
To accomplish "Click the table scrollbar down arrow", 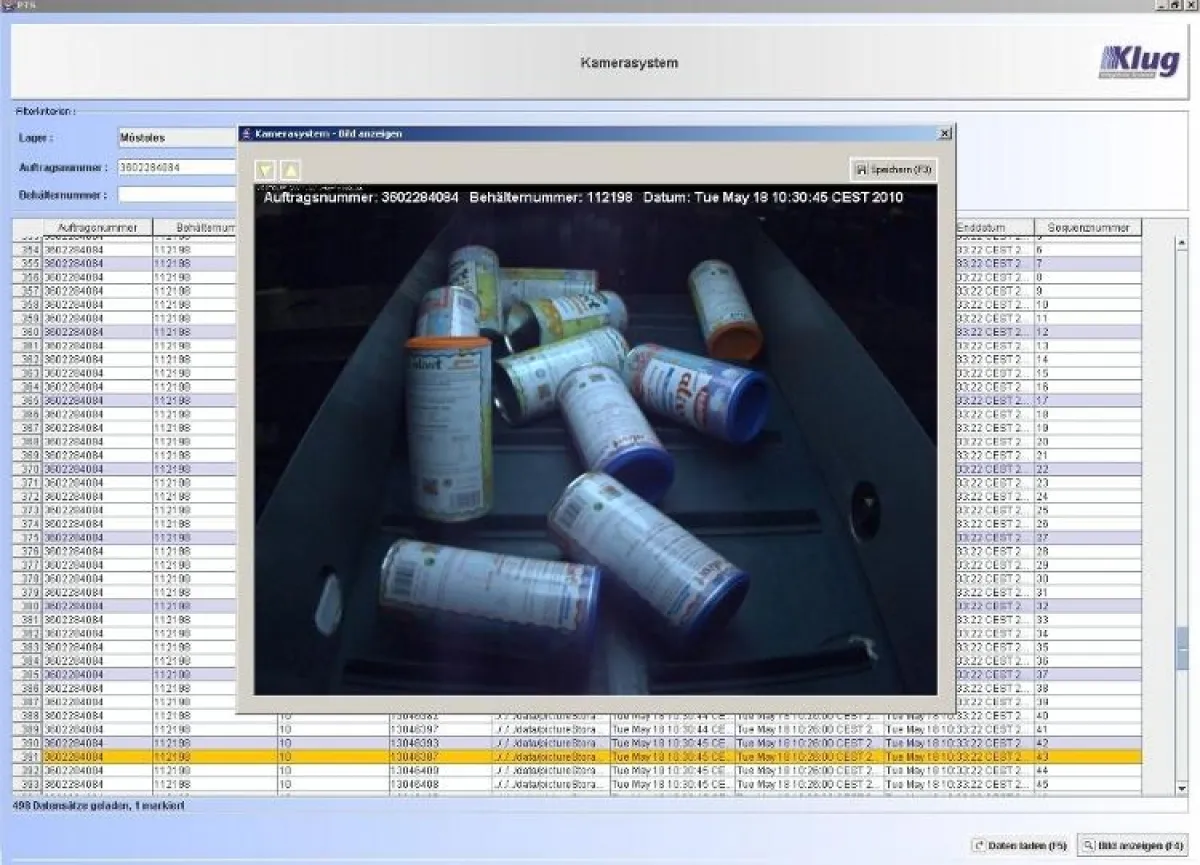I will [x=1181, y=789].
